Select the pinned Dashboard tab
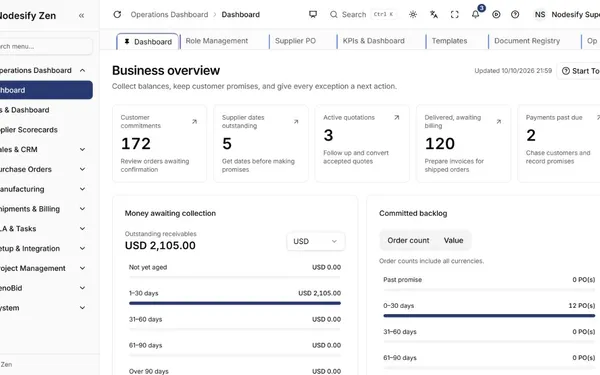 pyautogui.click(x=148, y=41)
